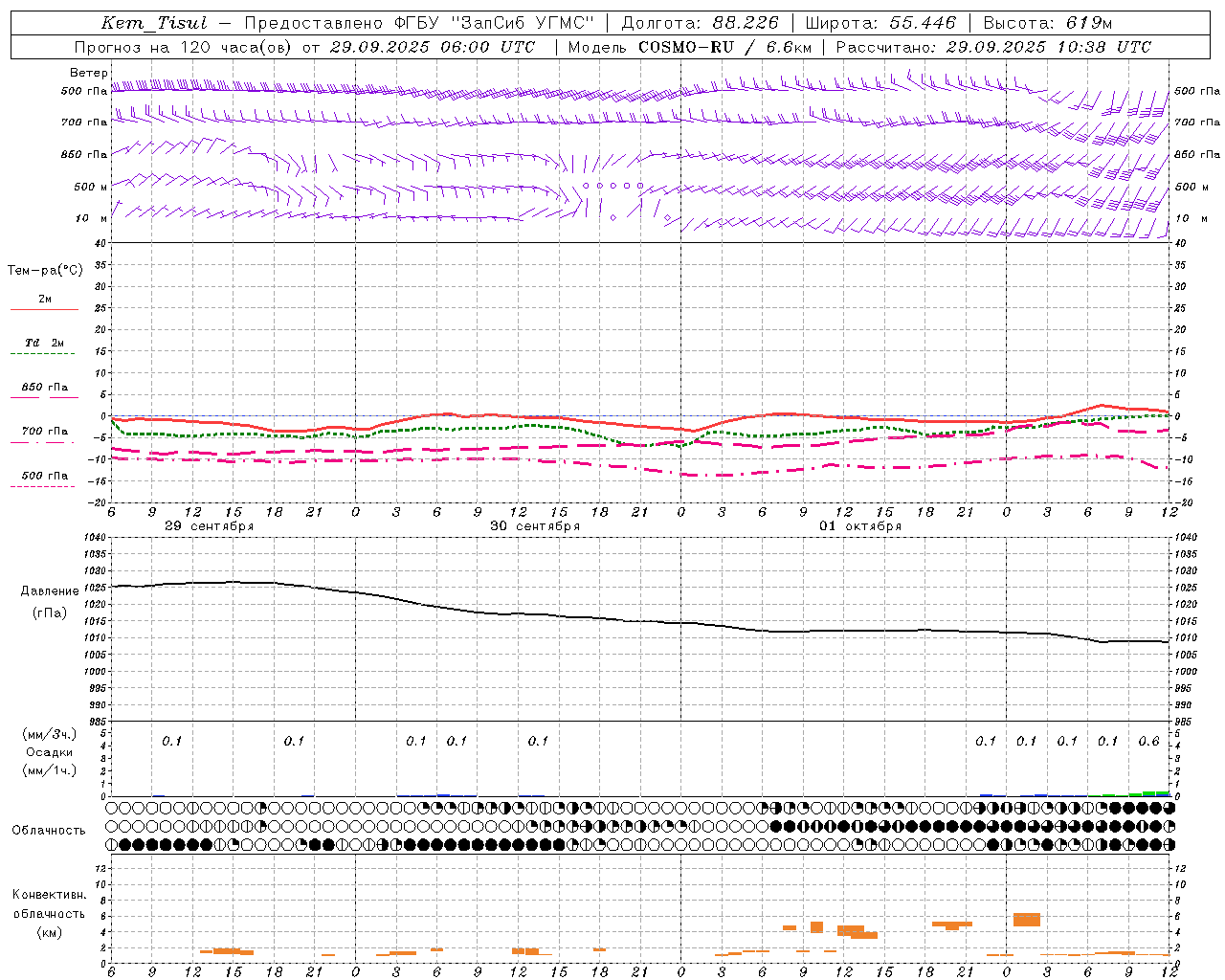Image resolution: width=1225 pixels, height=980 pixels.
Task: Click the 700 гПа temperature legend entry
Action: click(45, 431)
